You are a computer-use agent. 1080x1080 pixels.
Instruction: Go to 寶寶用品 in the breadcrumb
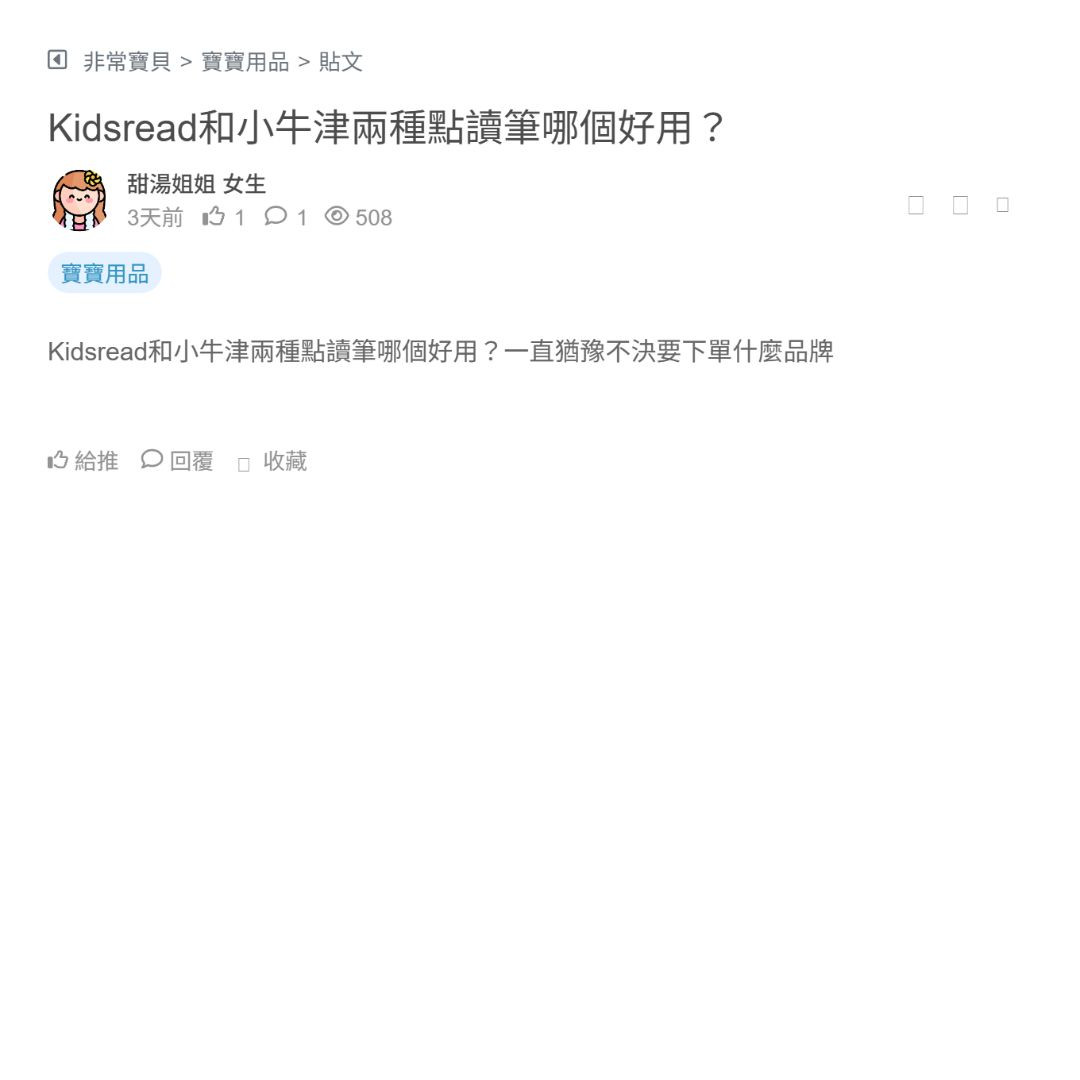245,62
